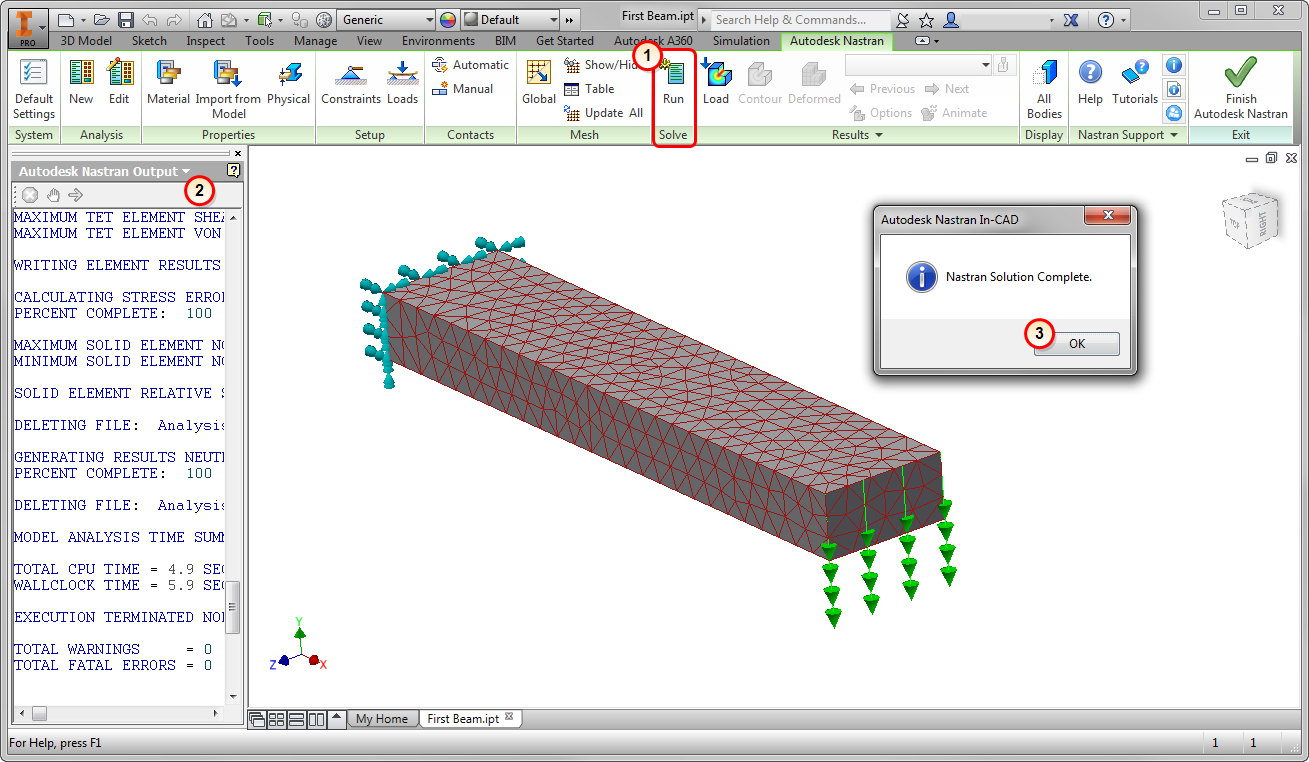The image size is (1309, 762).
Task: Expand quick access toolbar overflow
Action: pos(570,20)
